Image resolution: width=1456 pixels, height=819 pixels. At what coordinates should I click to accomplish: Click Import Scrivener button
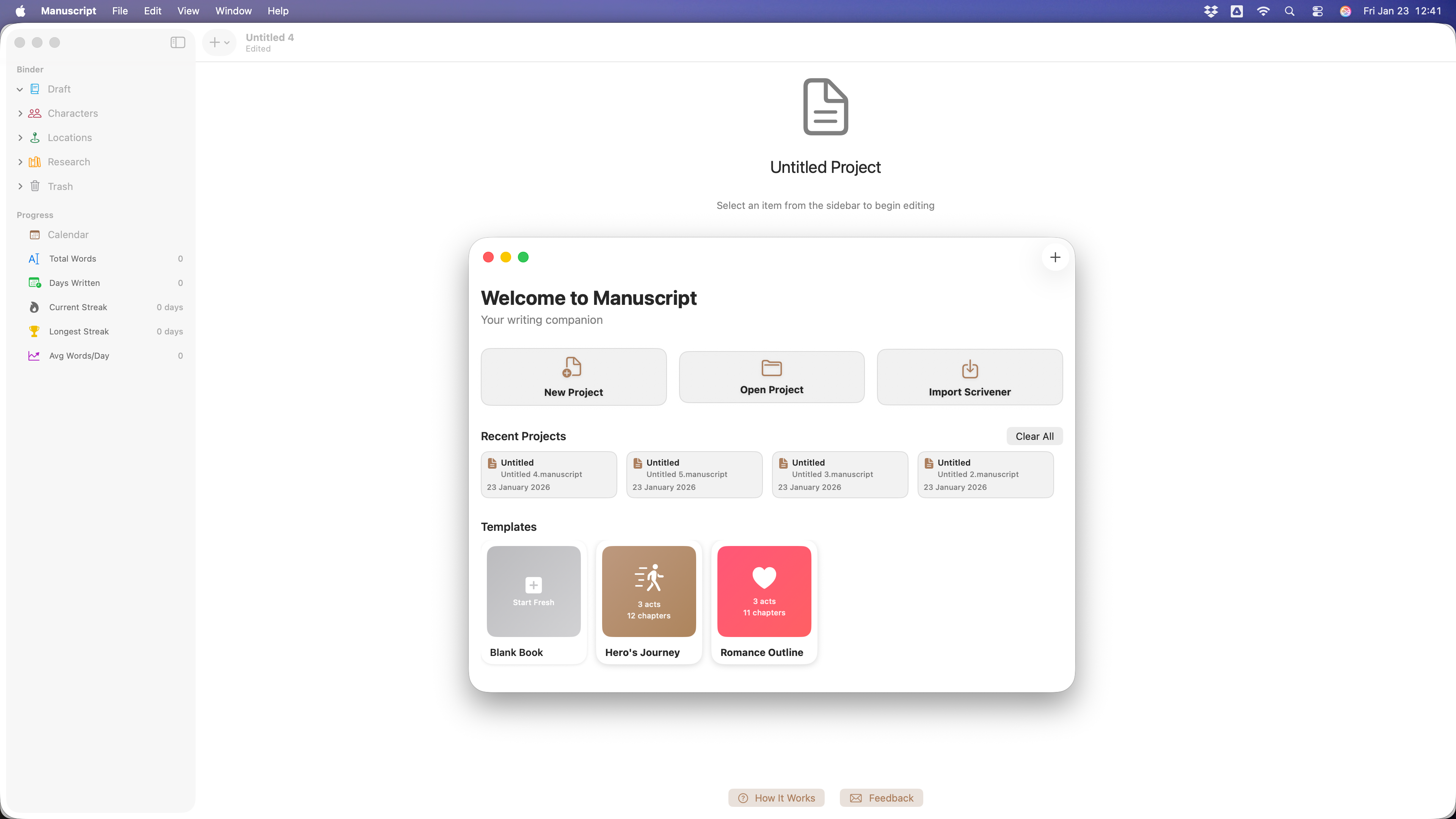970,377
